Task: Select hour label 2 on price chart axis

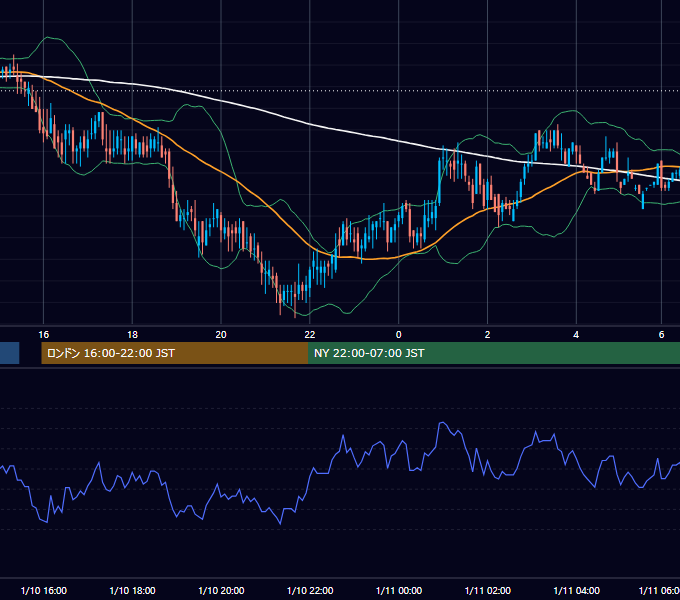Action: (x=487, y=335)
